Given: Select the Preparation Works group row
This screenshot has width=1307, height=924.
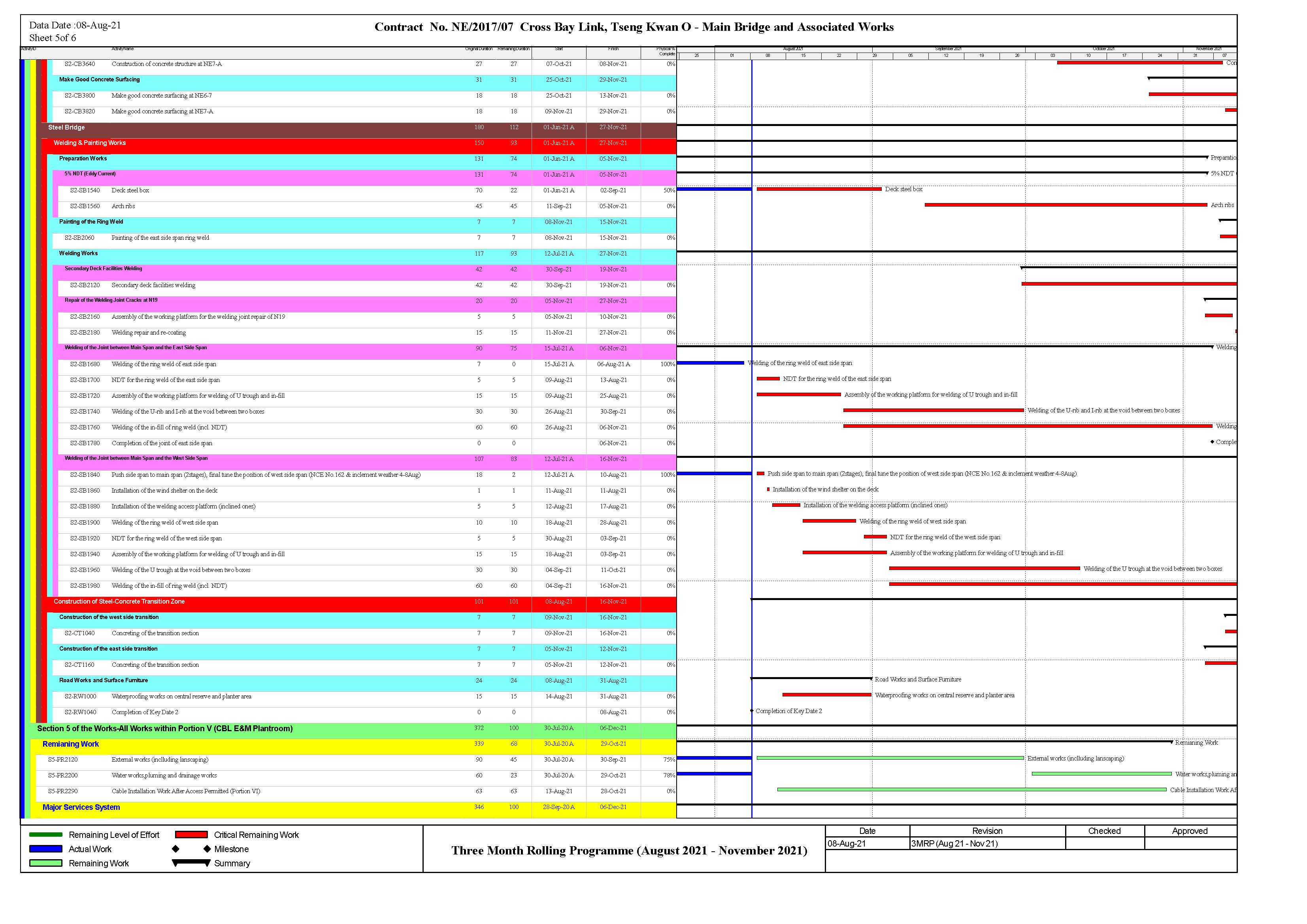Looking at the screenshot, I should coord(364,162).
